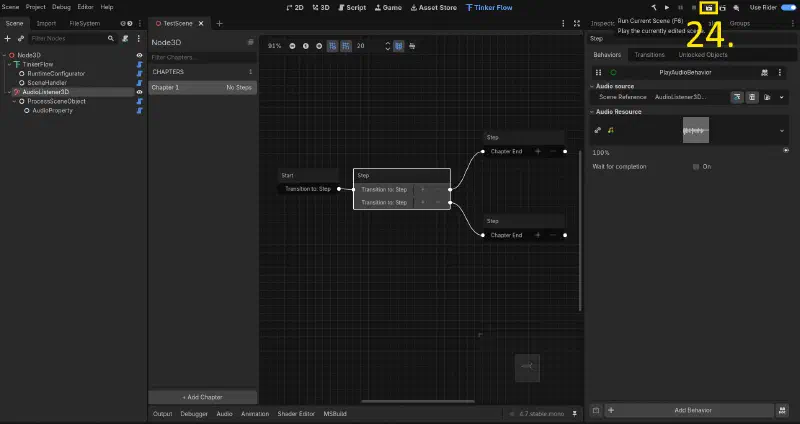Image resolution: width=800 pixels, height=424 pixels.
Task: Add a new scene tab
Action: [219, 23]
